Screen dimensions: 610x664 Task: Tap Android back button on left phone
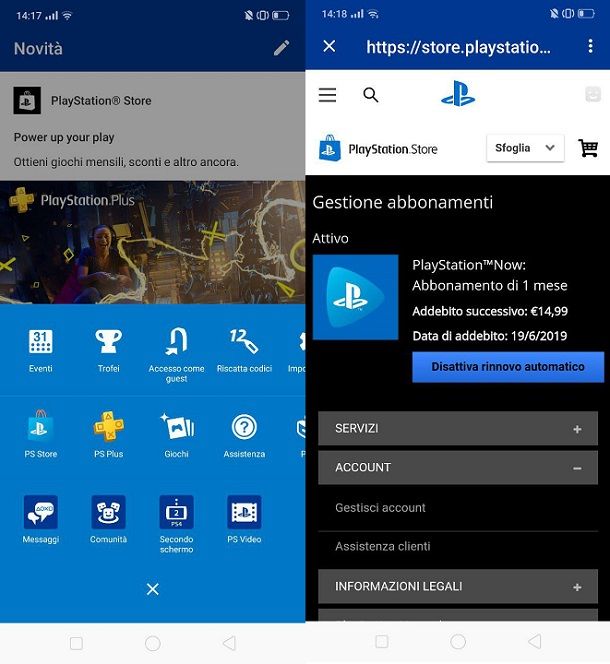point(229,643)
